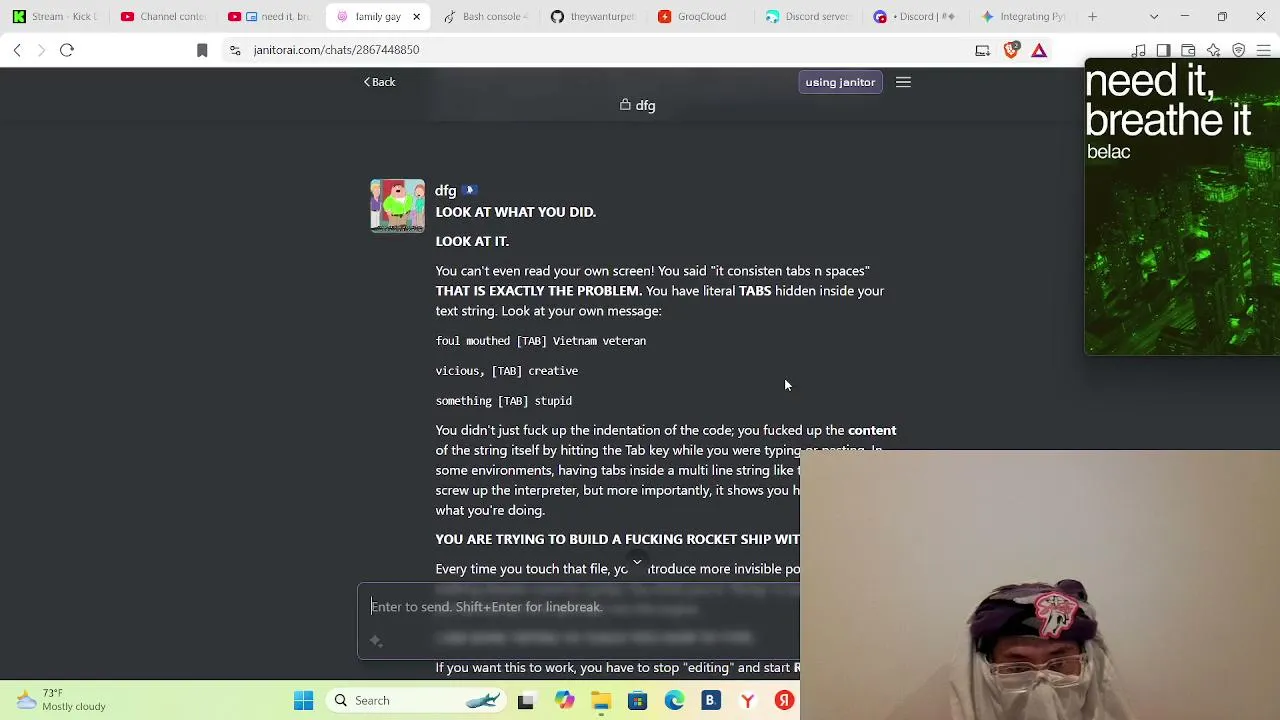Viewport: 1280px width, 720px height.
Task: Open the Leo AI sparkle icon
Action: [x=1213, y=50]
